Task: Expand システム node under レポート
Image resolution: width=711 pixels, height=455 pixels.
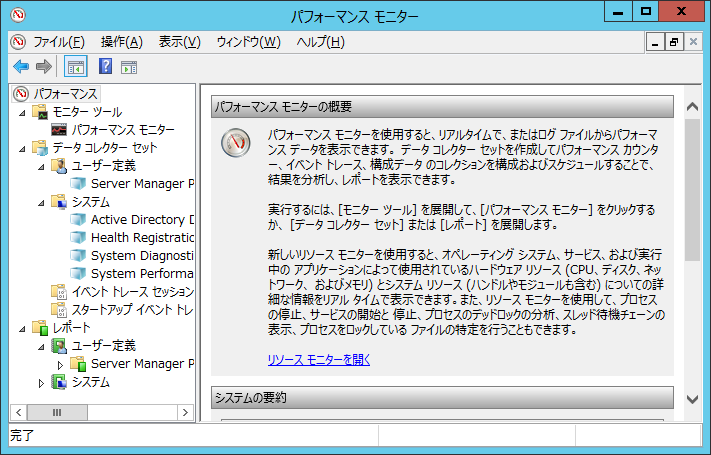Action: click(x=41, y=383)
